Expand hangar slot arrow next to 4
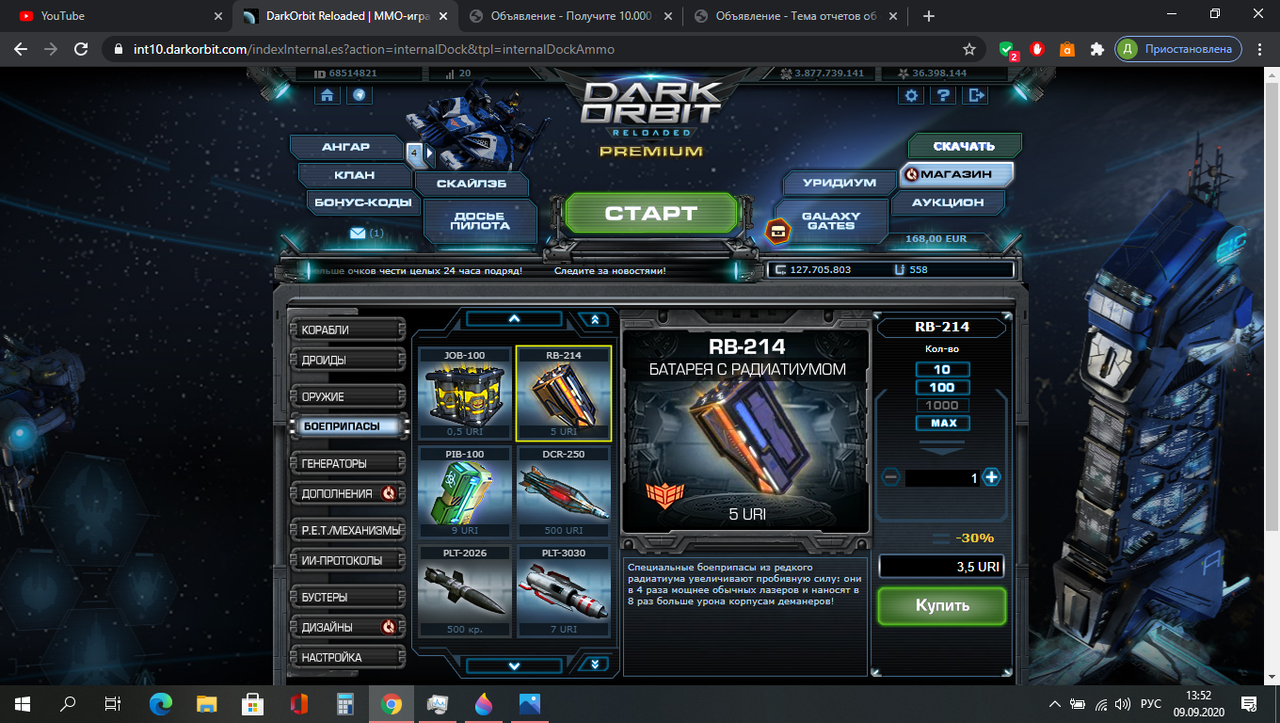The width and height of the screenshot is (1280, 723). (x=430, y=153)
